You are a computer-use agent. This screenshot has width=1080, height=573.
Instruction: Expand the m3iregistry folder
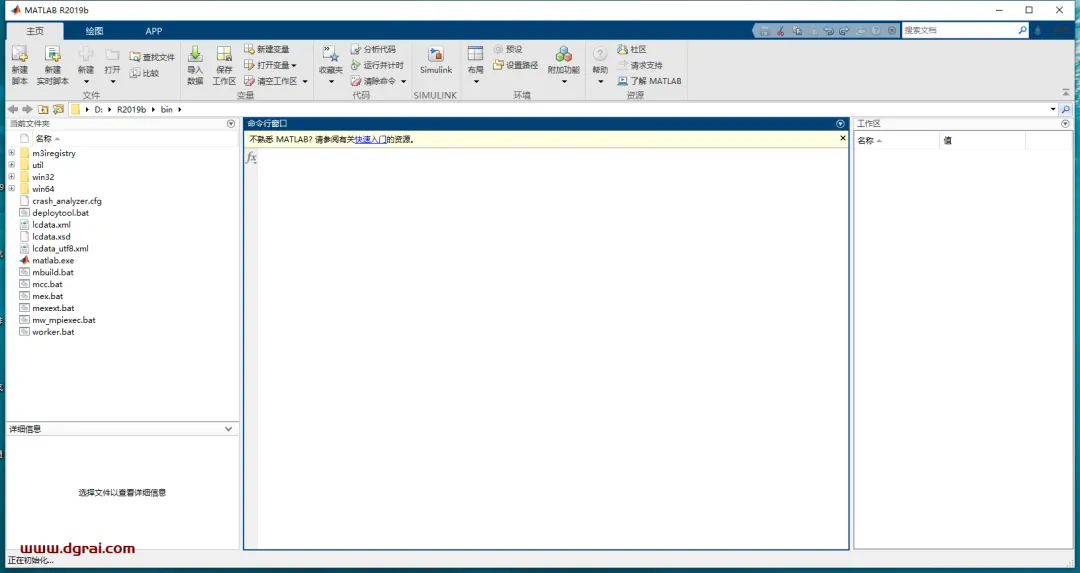[x=12, y=153]
